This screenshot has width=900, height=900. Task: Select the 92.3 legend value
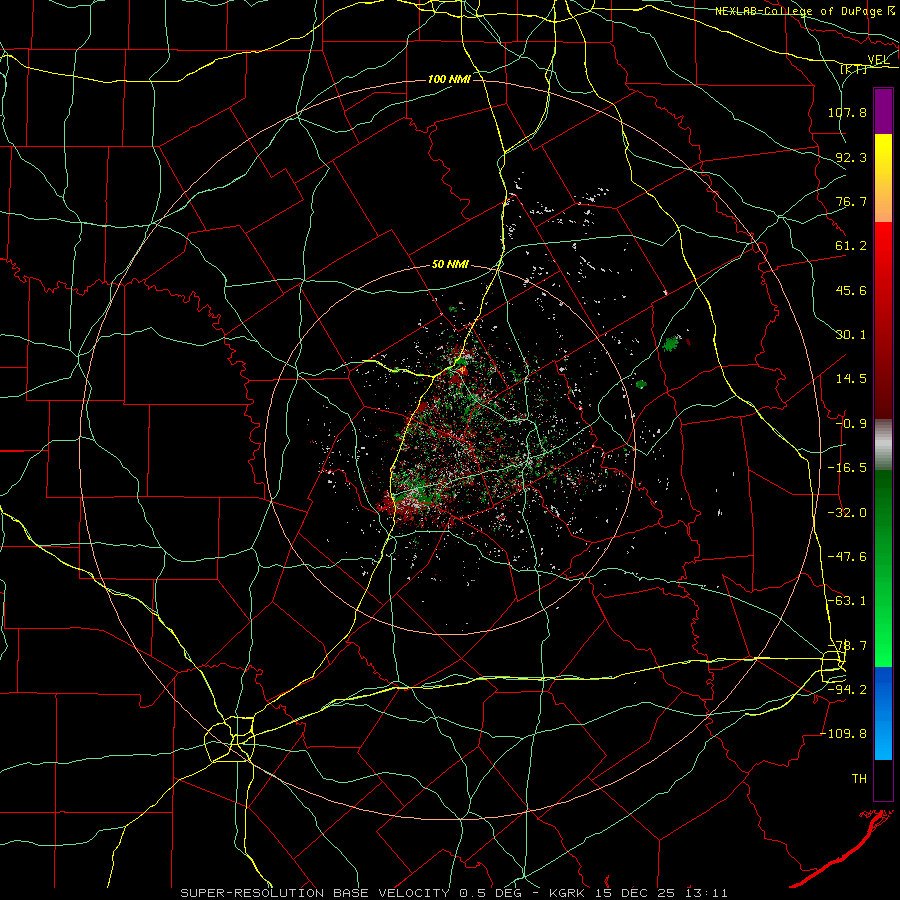coord(851,157)
